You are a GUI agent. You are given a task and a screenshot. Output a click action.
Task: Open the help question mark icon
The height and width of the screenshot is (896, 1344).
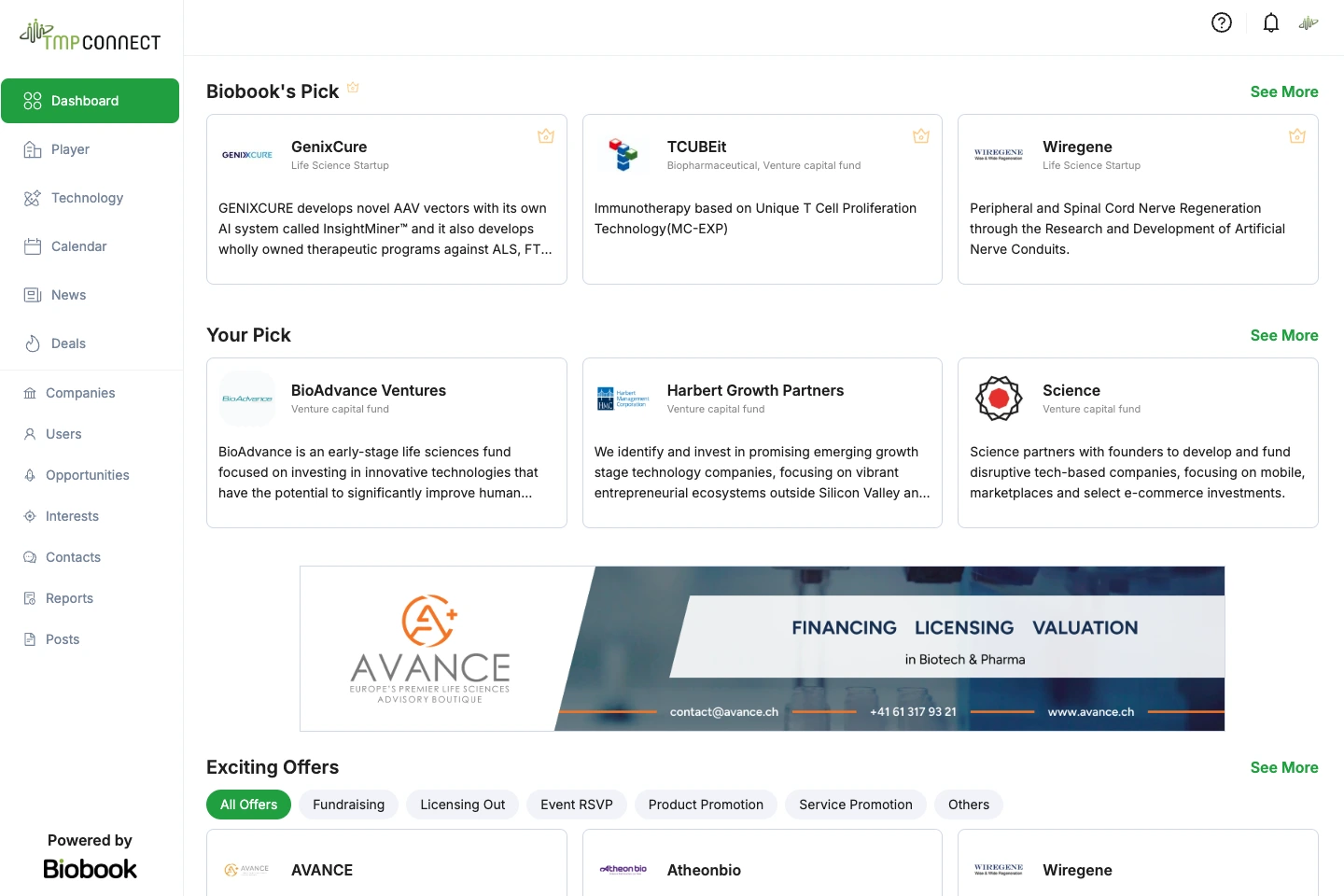(1222, 22)
